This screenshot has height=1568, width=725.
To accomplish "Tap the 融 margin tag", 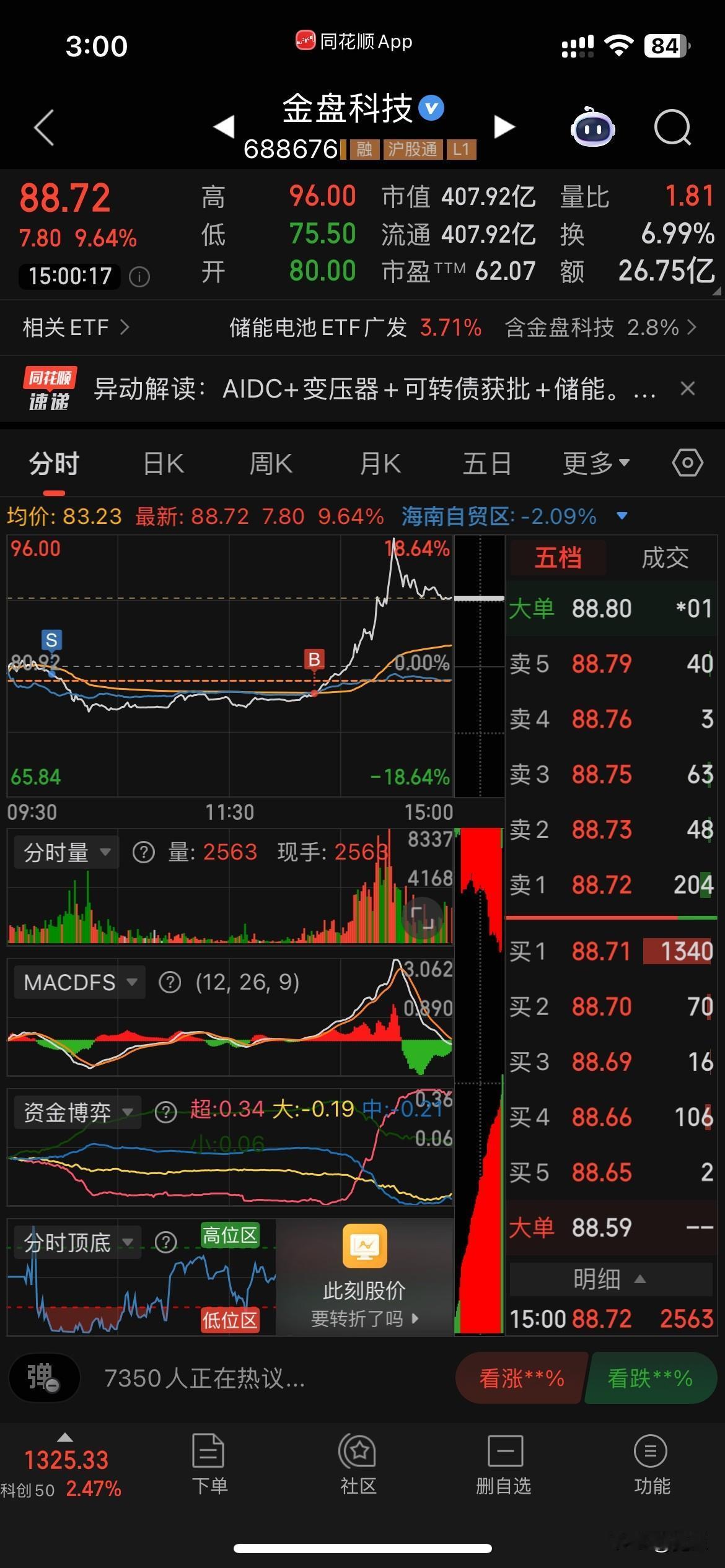I will pyautogui.click(x=364, y=149).
